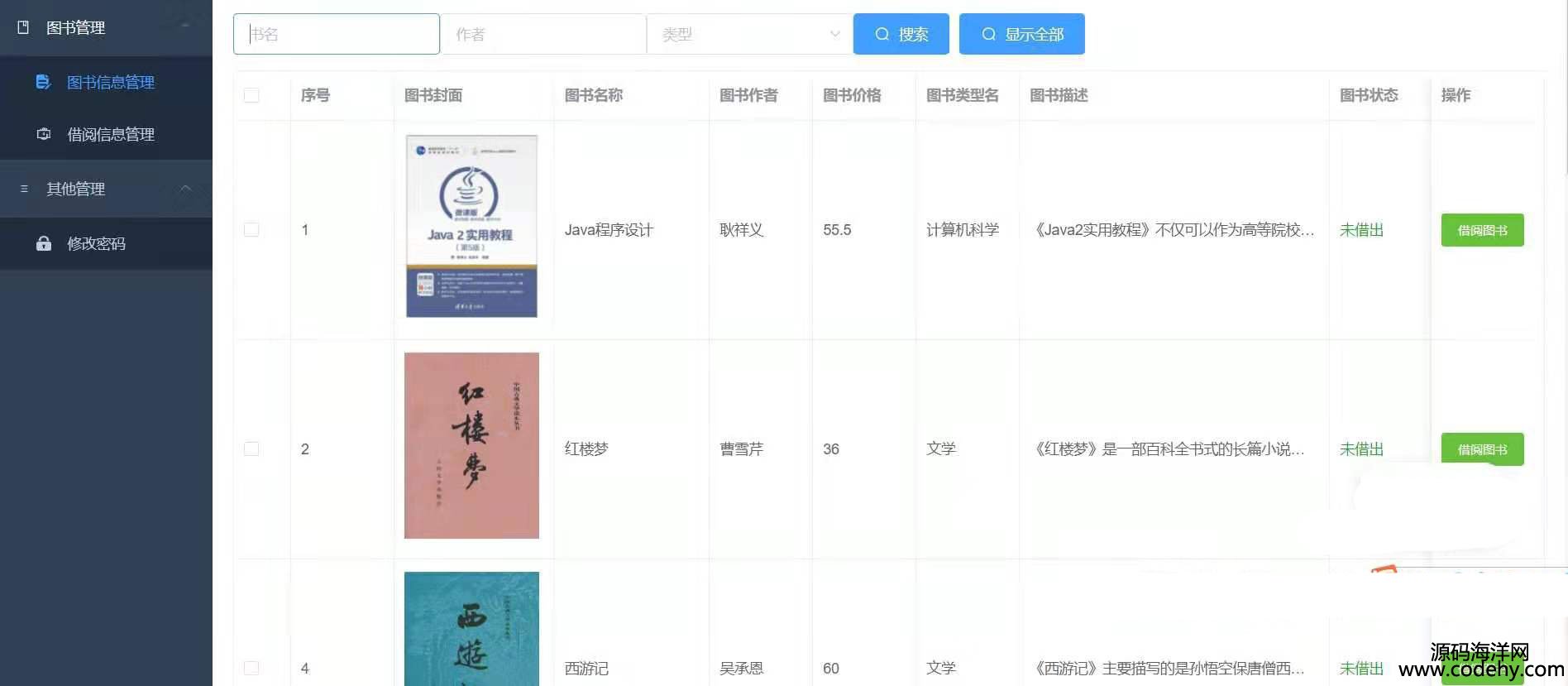Click 未借出 status of Java程序设计
The image size is (1568, 686).
[1361, 230]
